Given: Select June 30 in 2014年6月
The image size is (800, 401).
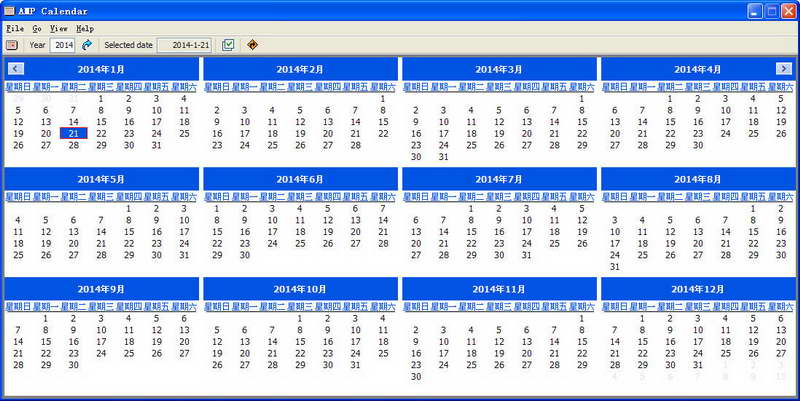Looking at the screenshot, I should click(244, 255).
